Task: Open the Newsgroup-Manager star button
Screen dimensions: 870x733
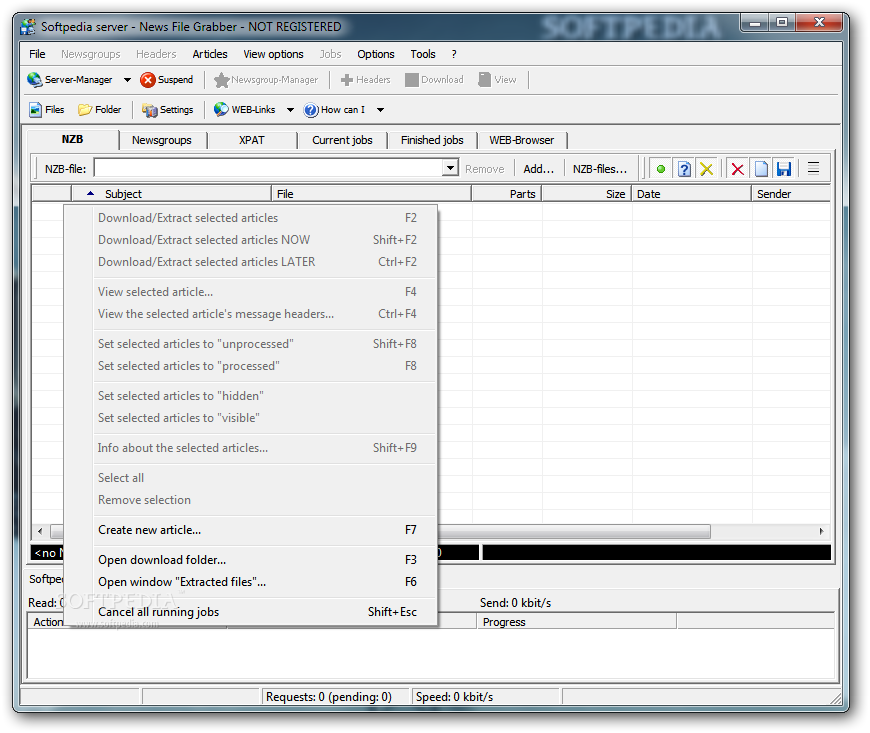Action: click(x=266, y=80)
